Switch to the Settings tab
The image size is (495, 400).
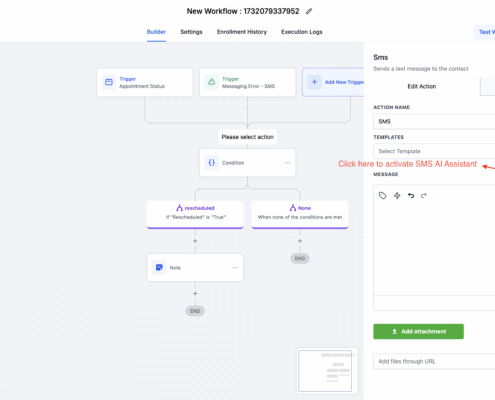(x=191, y=32)
